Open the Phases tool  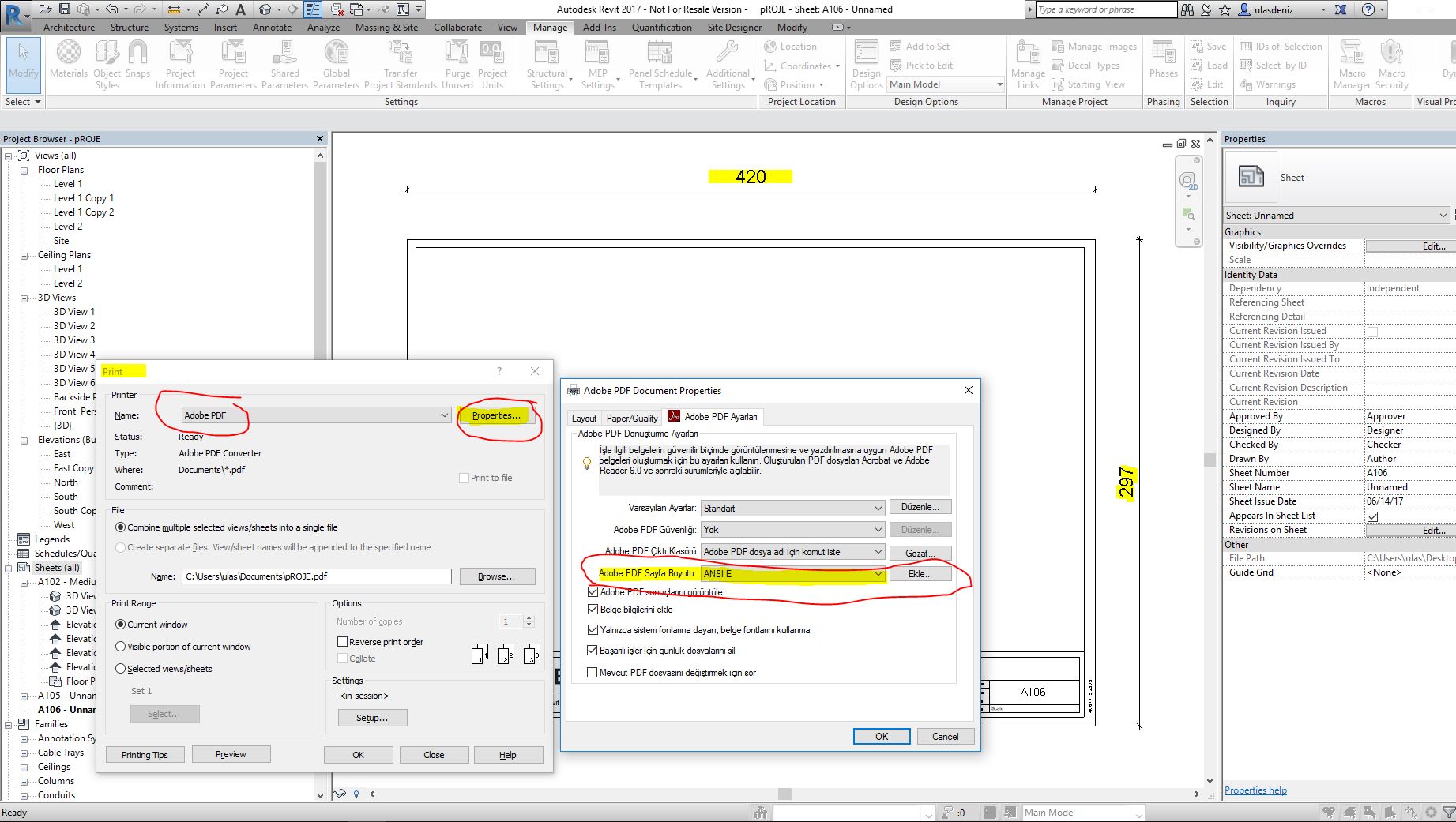click(1163, 62)
